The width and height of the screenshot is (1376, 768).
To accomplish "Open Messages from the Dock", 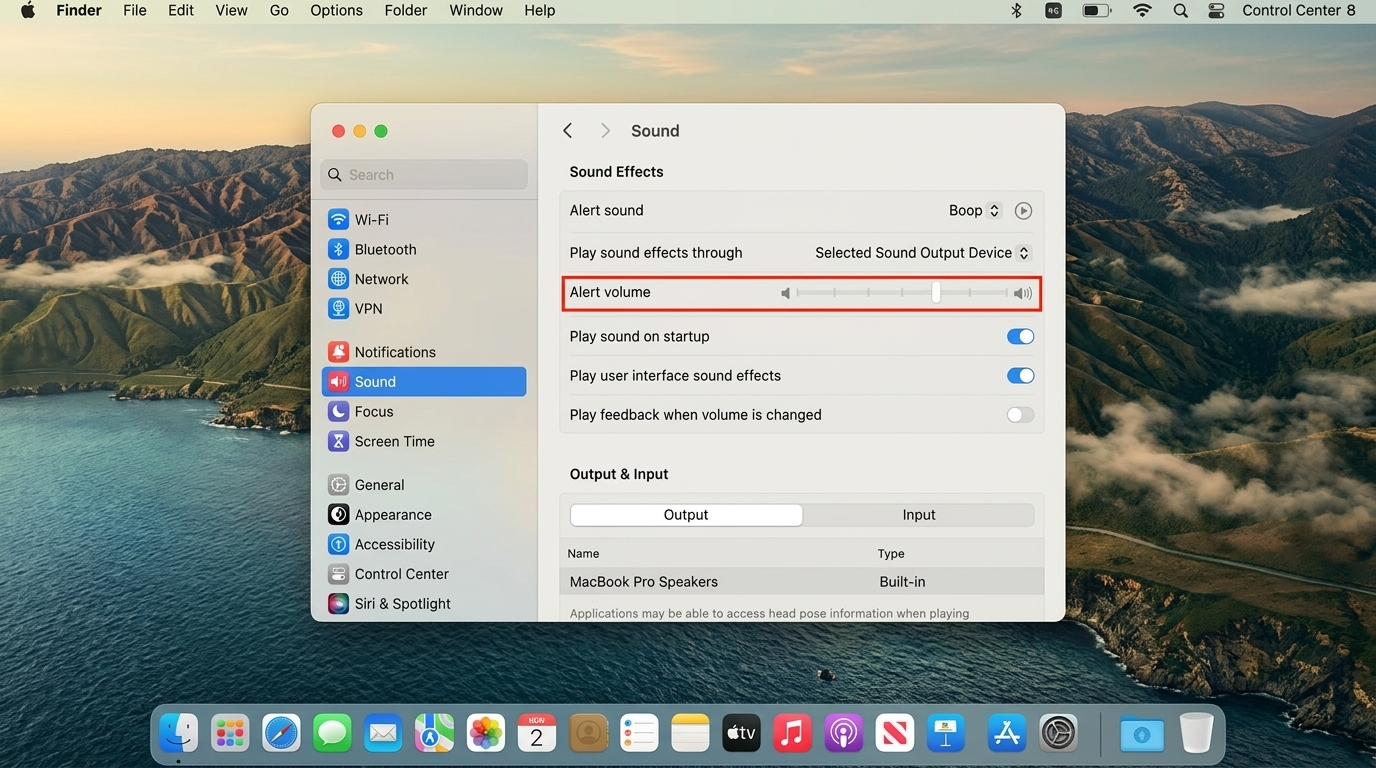I will click(332, 733).
